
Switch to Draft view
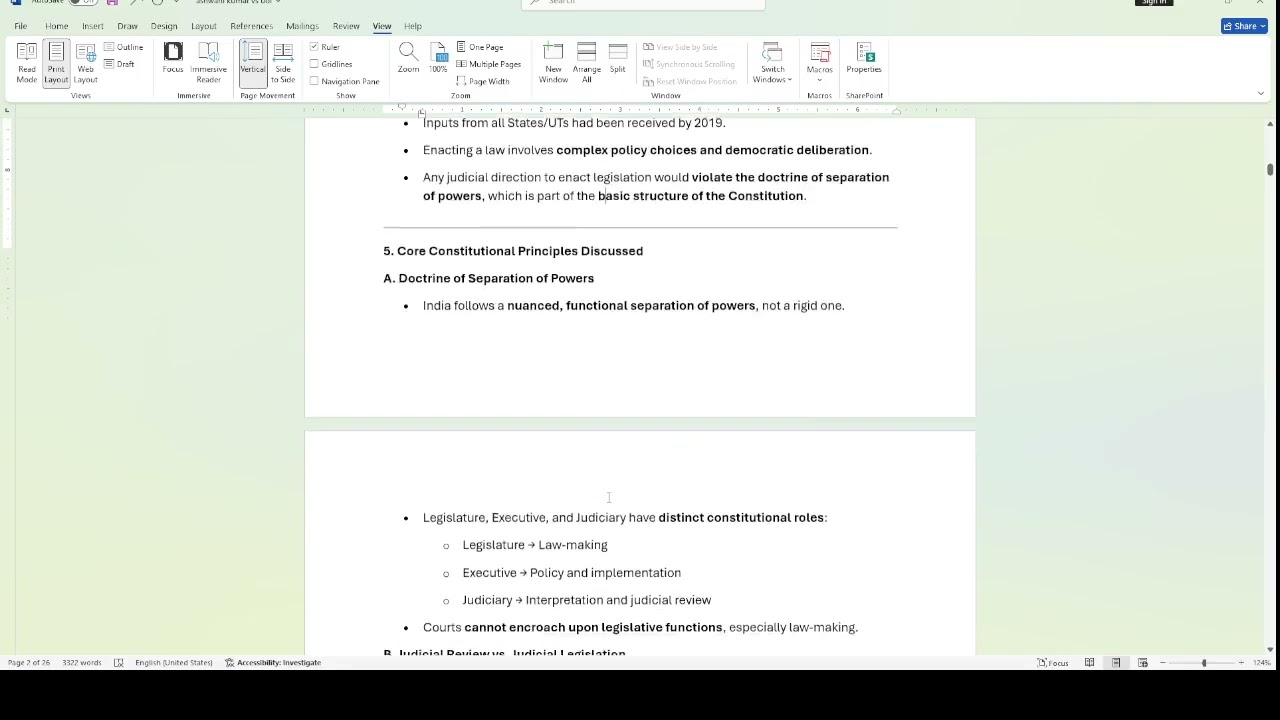tap(119, 64)
